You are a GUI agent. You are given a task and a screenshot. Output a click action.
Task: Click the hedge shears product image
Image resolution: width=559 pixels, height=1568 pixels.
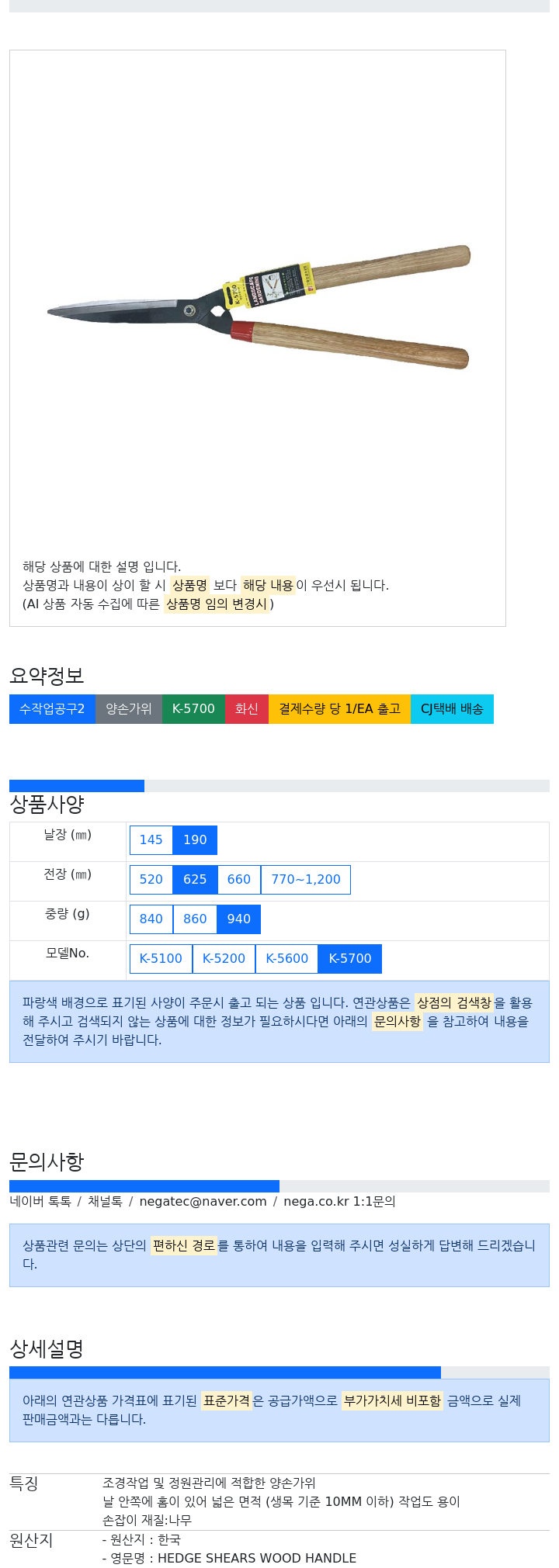point(259,306)
